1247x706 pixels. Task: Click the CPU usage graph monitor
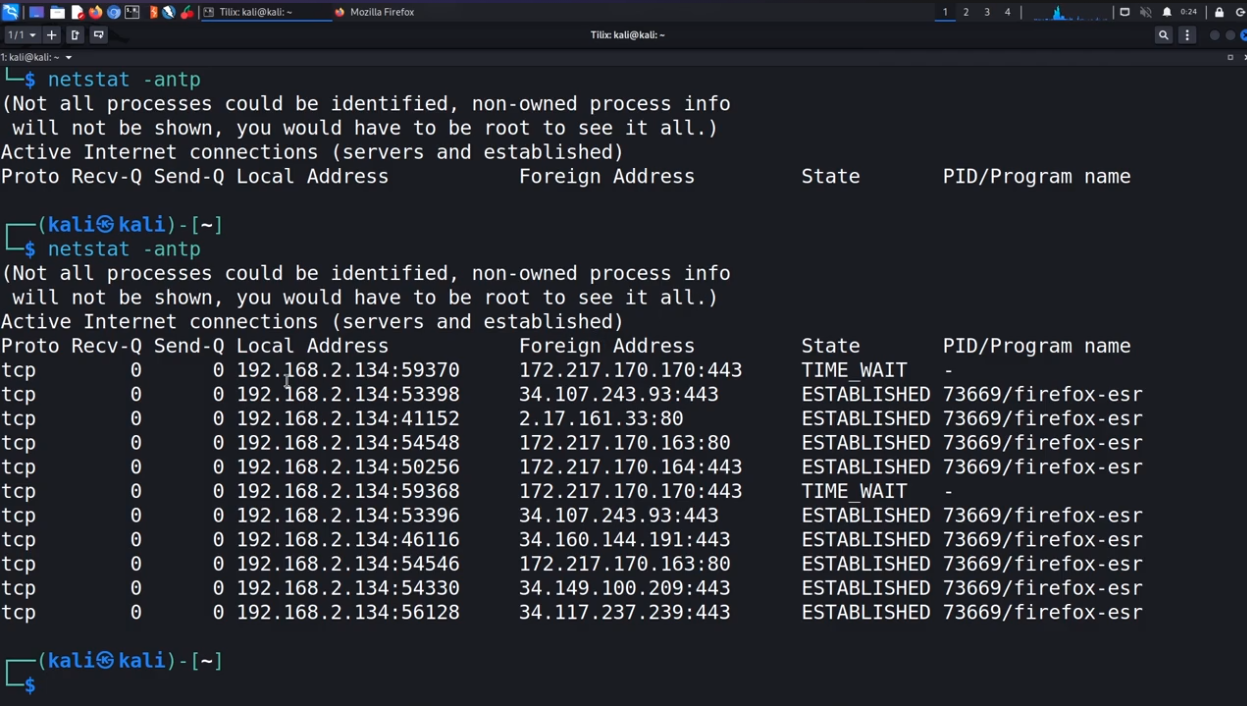click(x=1070, y=12)
